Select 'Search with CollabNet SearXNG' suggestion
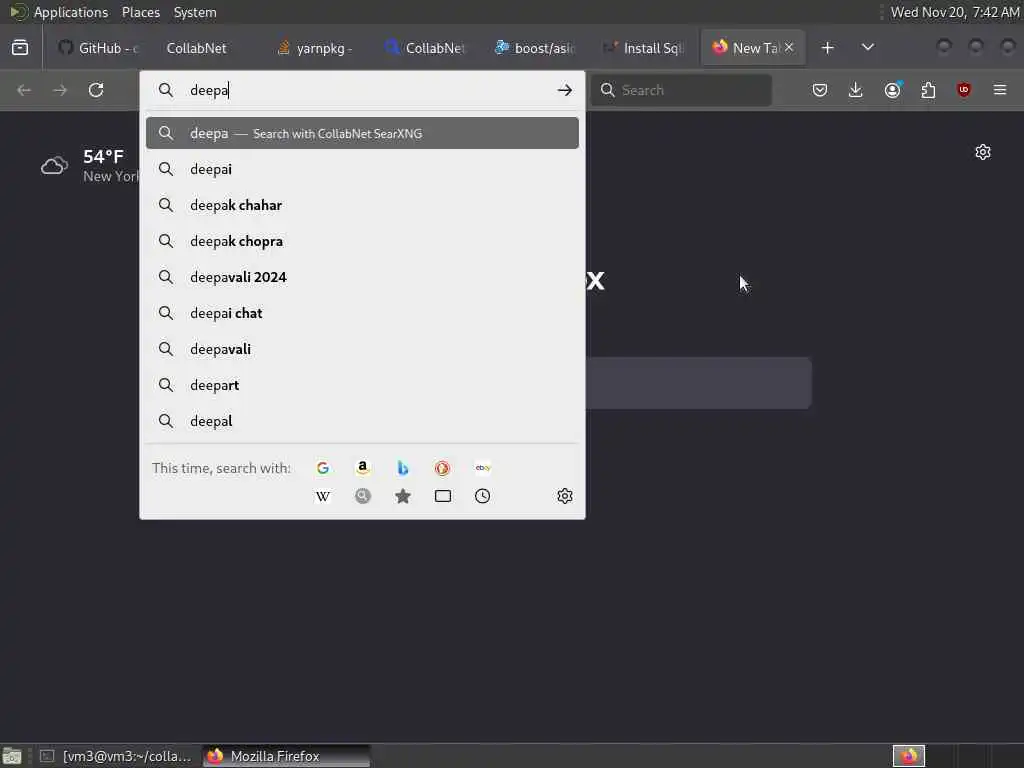 362,133
